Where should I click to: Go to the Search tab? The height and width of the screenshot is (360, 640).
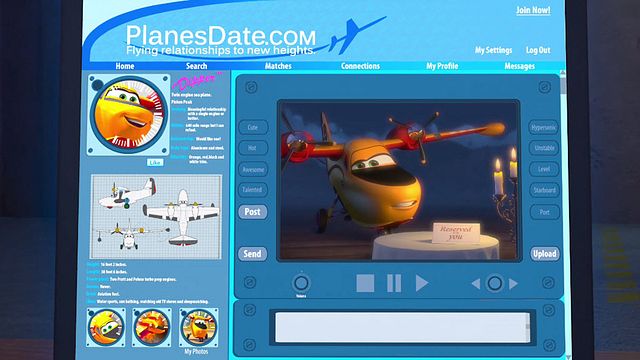click(196, 66)
